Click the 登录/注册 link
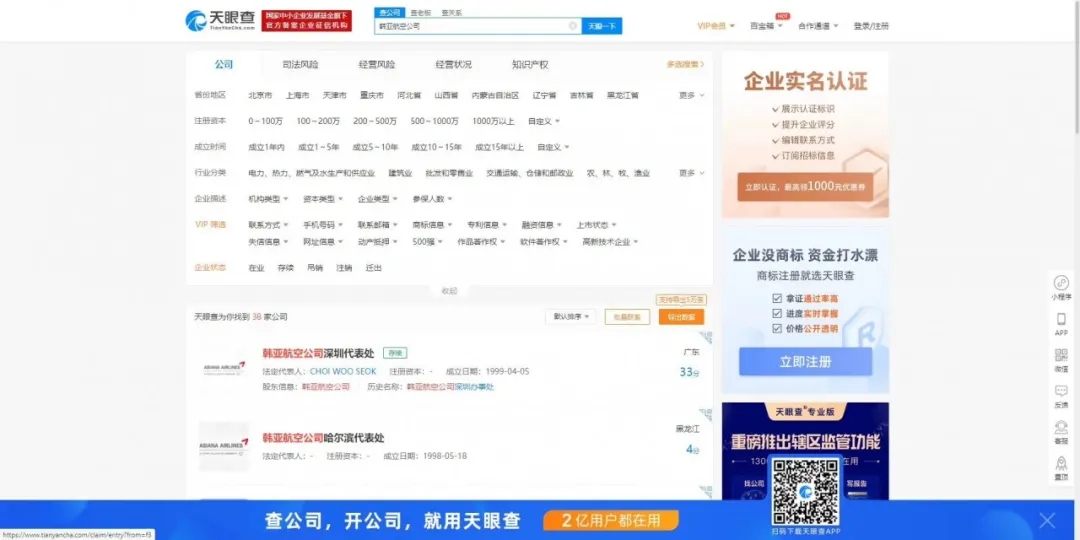The width and height of the screenshot is (1080, 540). [871, 26]
